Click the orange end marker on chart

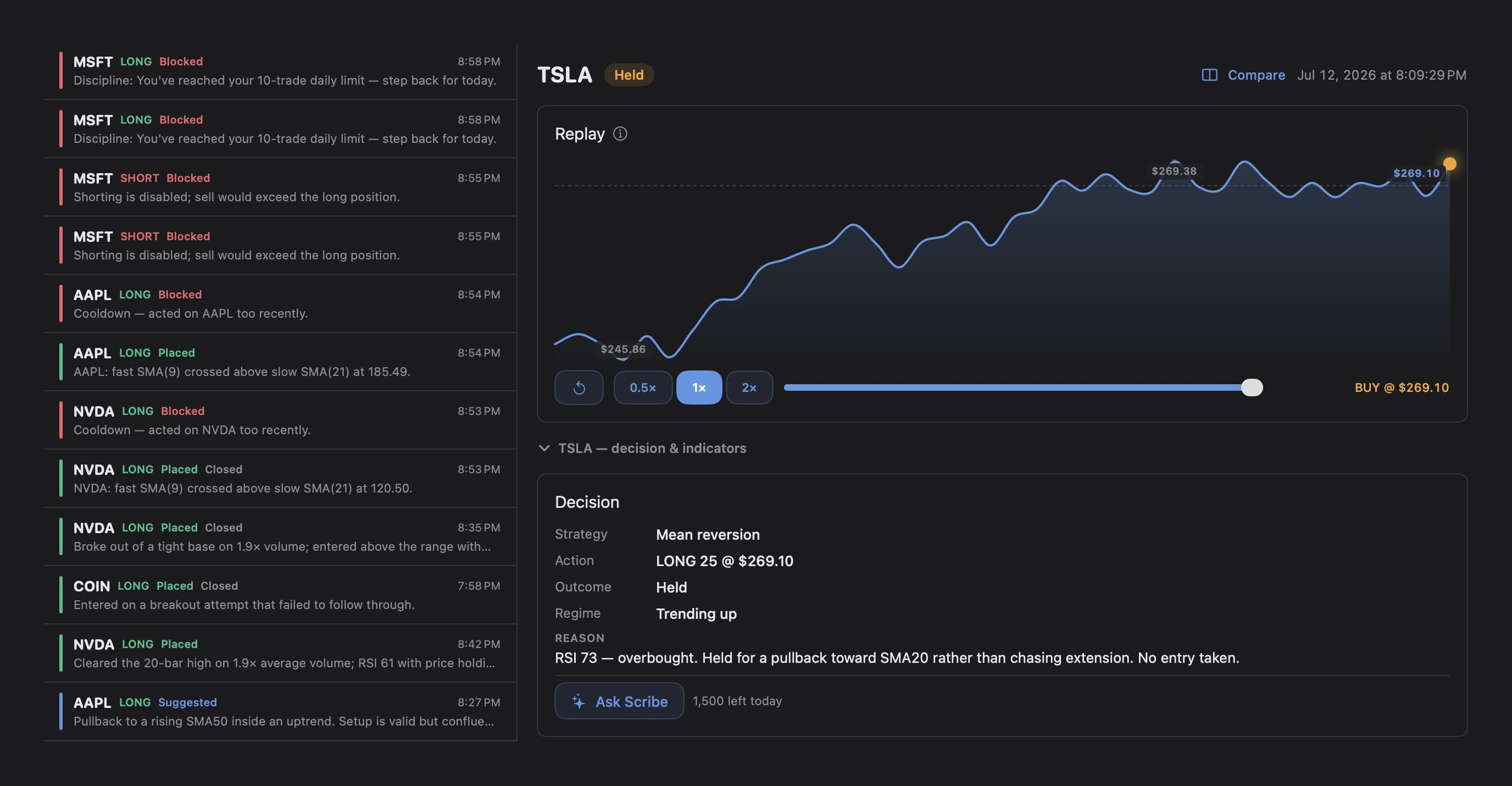[1449, 164]
